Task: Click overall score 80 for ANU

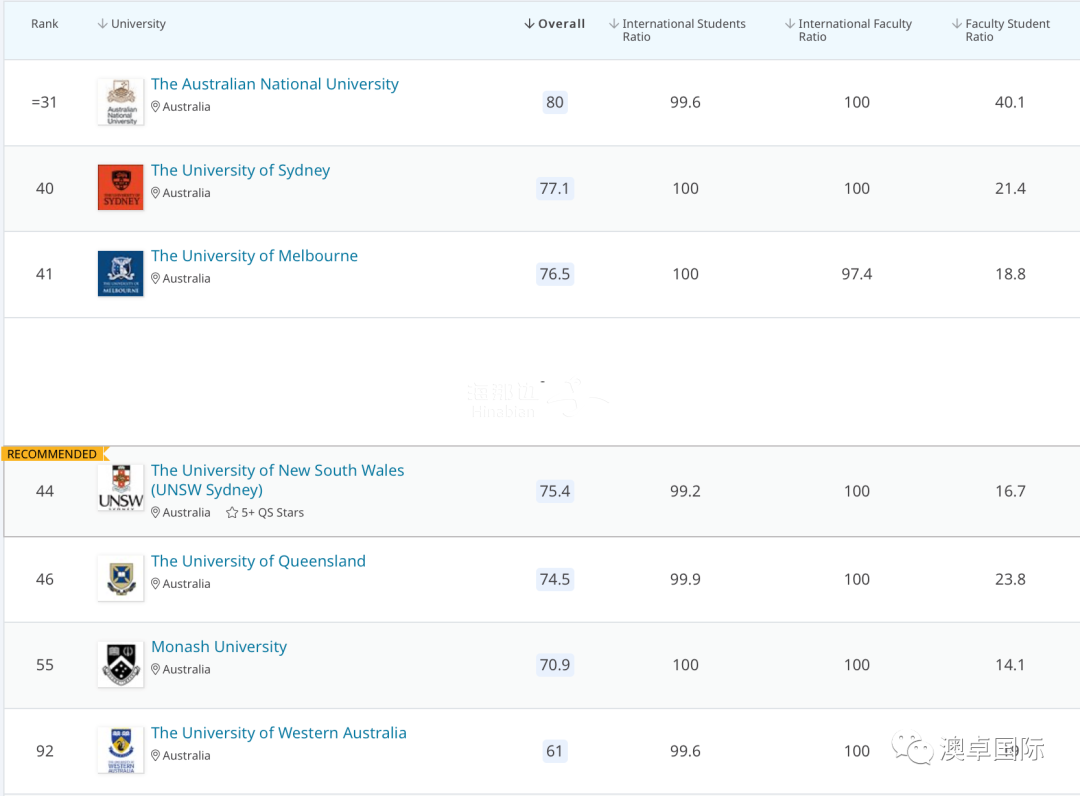Action: point(554,102)
